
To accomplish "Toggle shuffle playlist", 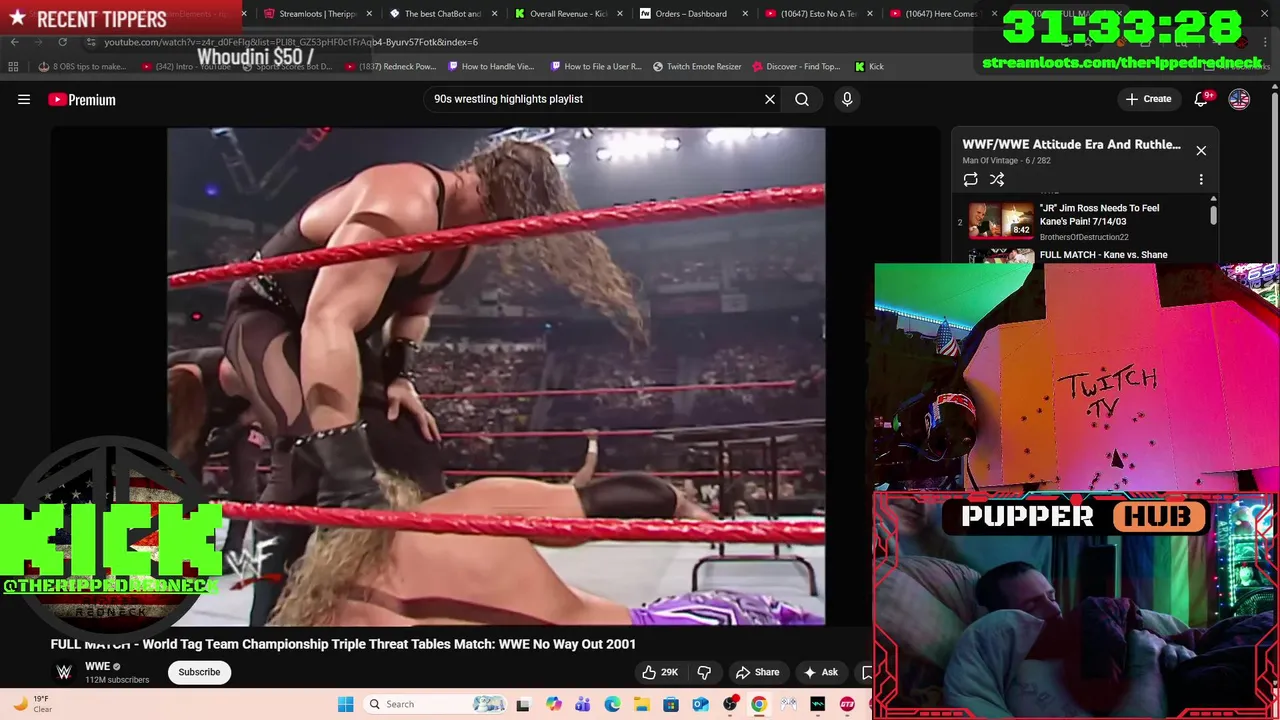I will pos(997,179).
